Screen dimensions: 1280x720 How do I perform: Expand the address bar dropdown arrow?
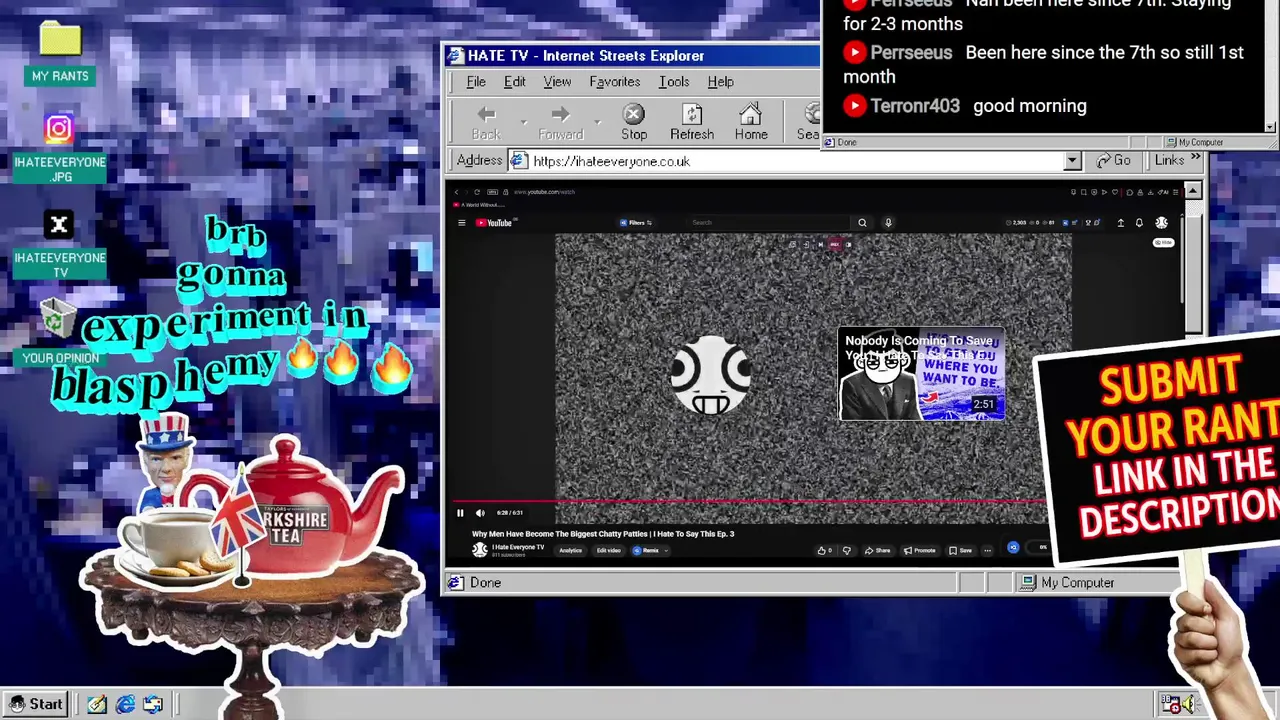point(1072,161)
